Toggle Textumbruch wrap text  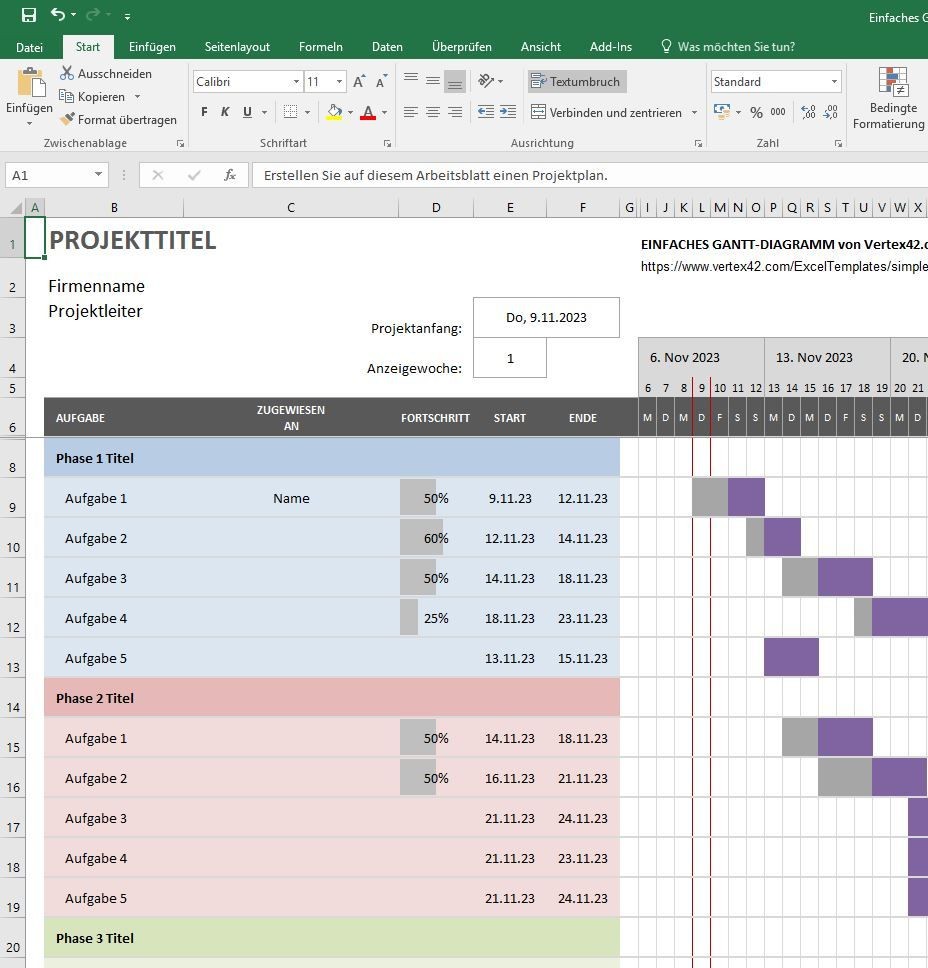point(577,81)
